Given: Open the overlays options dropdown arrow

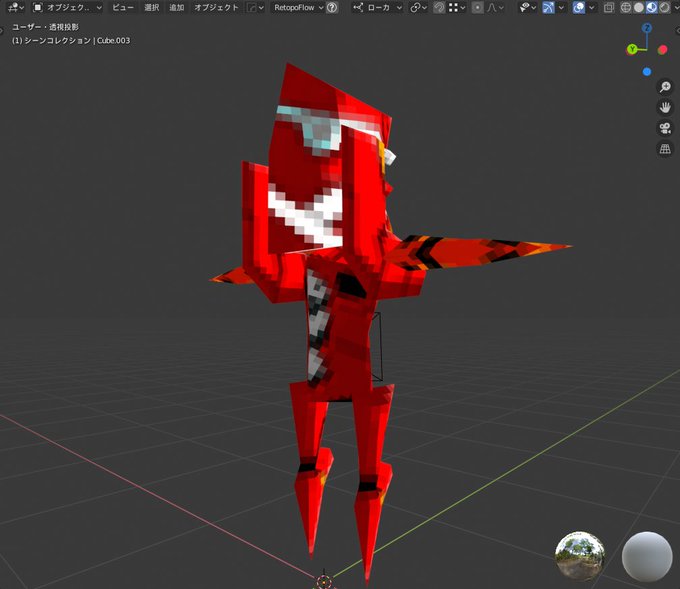Looking at the screenshot, I should tap(592, 7).
